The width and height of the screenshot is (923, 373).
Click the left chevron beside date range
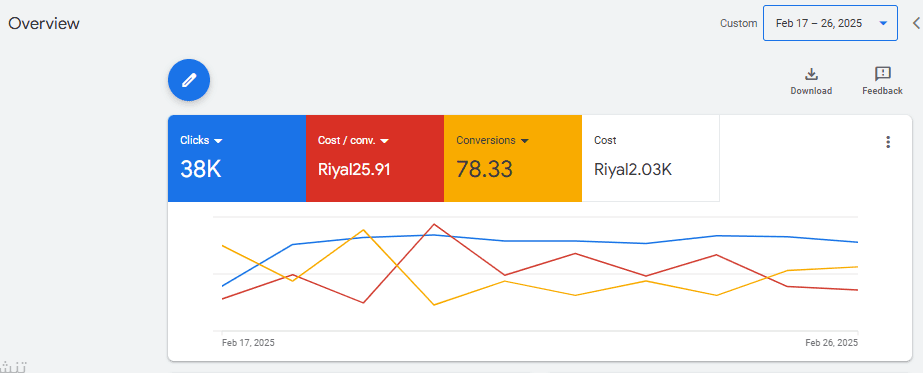(917, 23)
